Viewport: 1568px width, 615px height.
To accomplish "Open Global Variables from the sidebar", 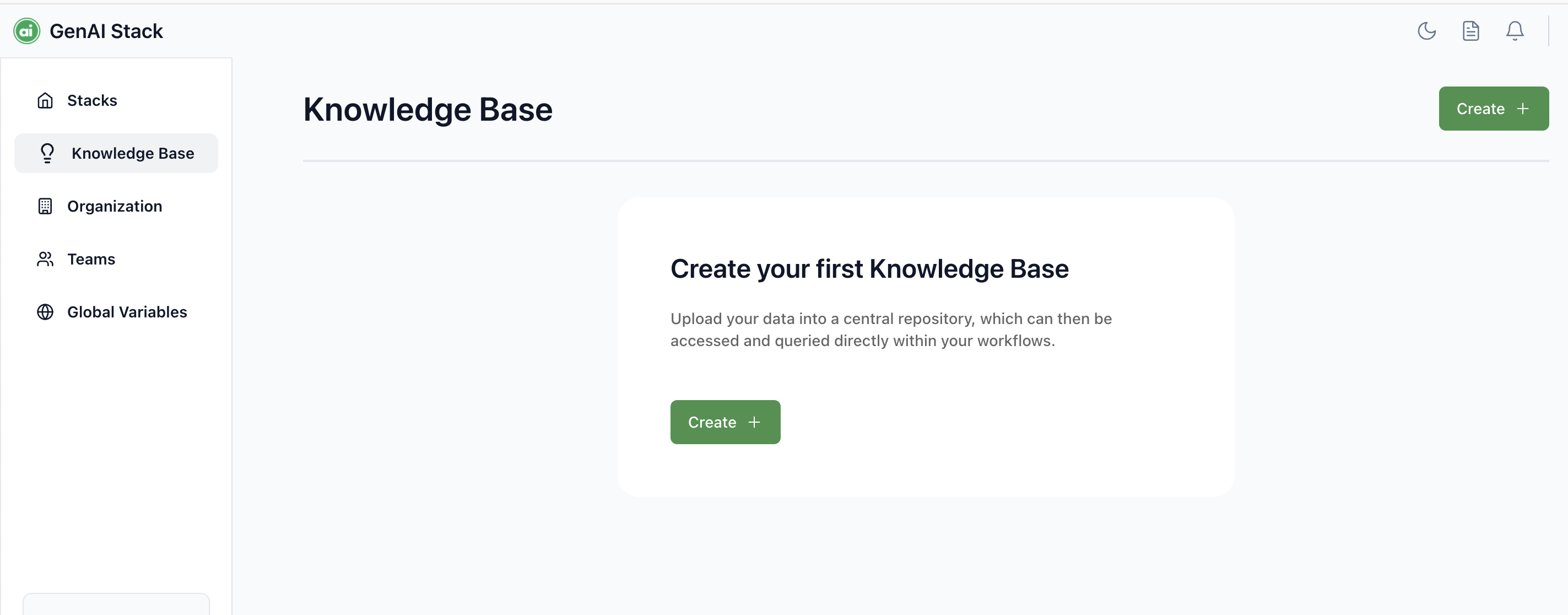I will click(127, 312).
